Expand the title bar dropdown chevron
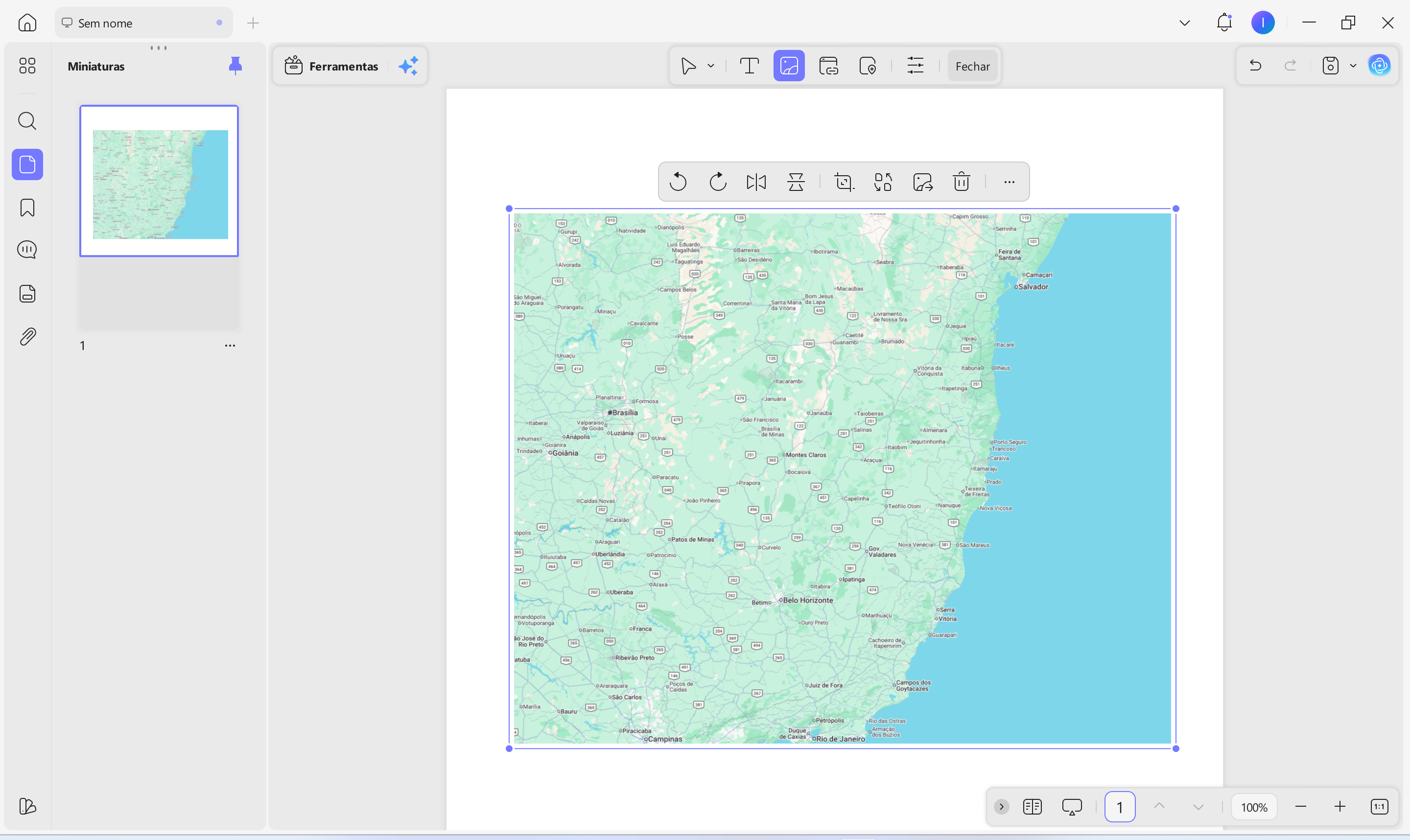This screenshot has height=840, width=1410. pos(1185,23)
